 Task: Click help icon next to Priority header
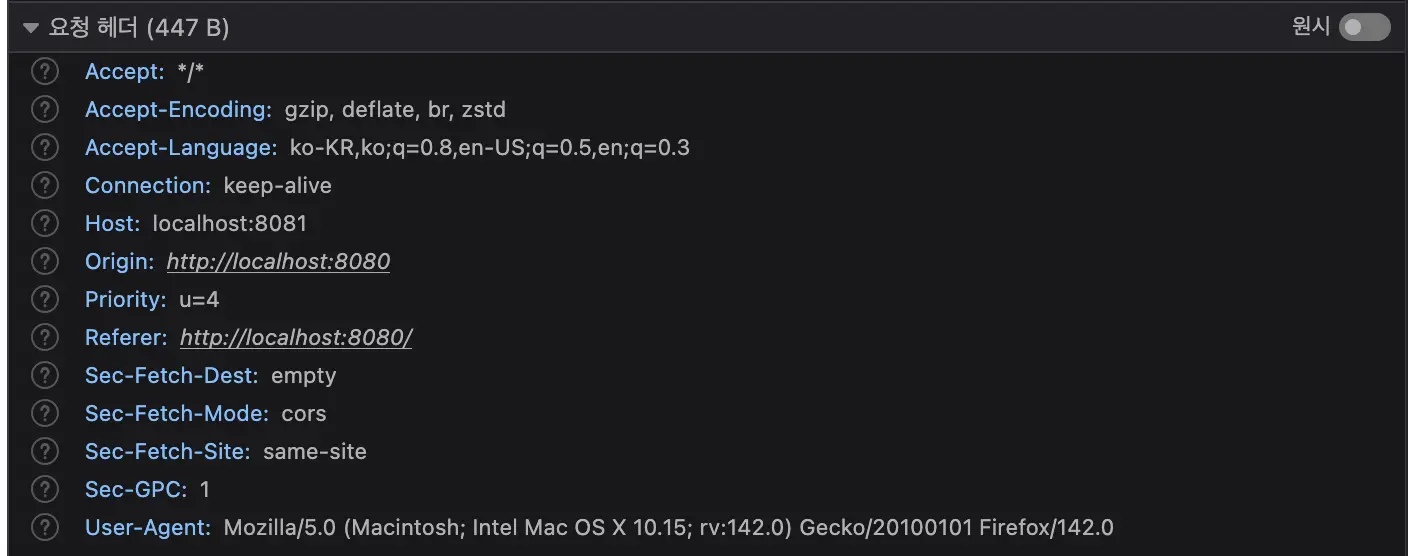click(x=44, y=300)
